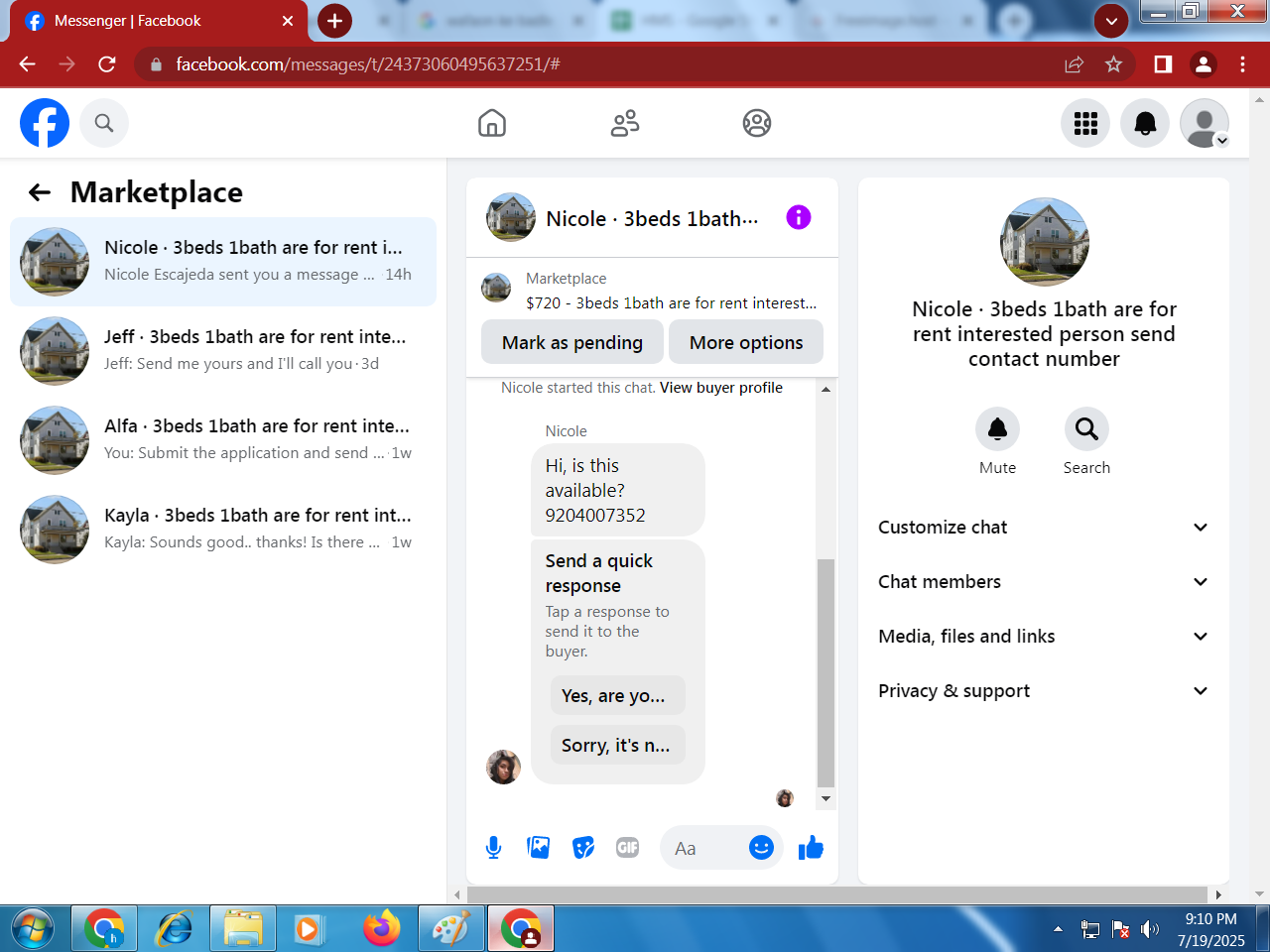Send a thumbs up like
Screen dimensions: 1270x952
pyautogui.click(x=811, y=847)
